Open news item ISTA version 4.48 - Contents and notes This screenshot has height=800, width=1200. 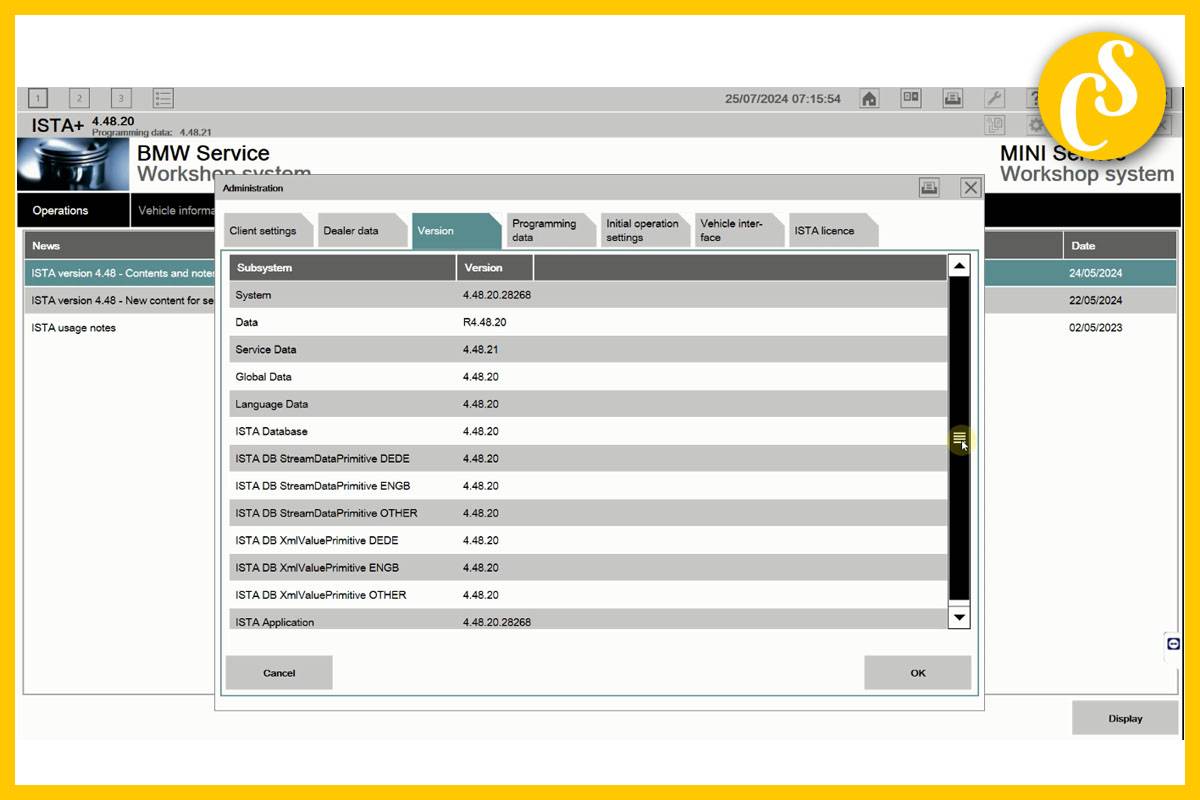tap(121, 273)
